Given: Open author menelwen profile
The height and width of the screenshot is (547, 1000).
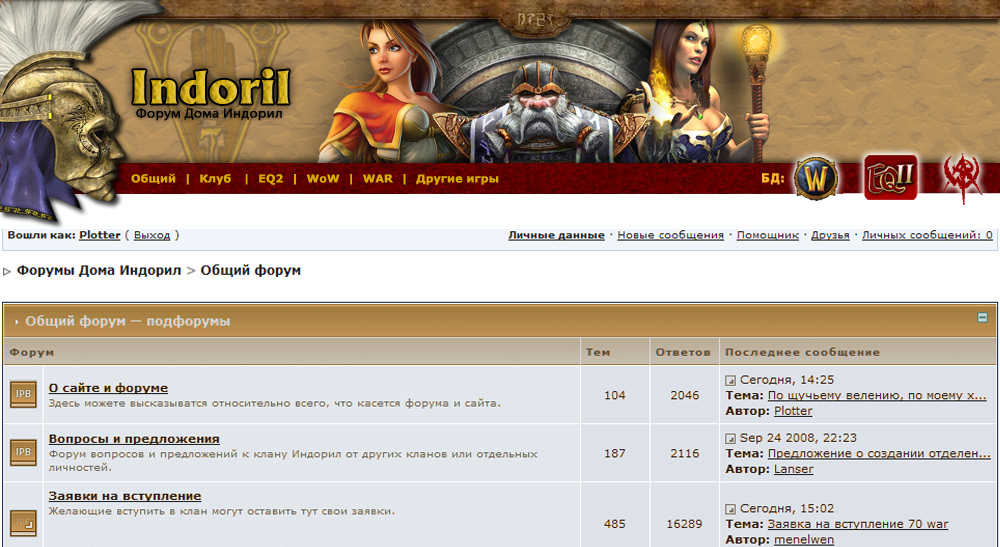Looking at the screenshot, I should click(804, 540).
